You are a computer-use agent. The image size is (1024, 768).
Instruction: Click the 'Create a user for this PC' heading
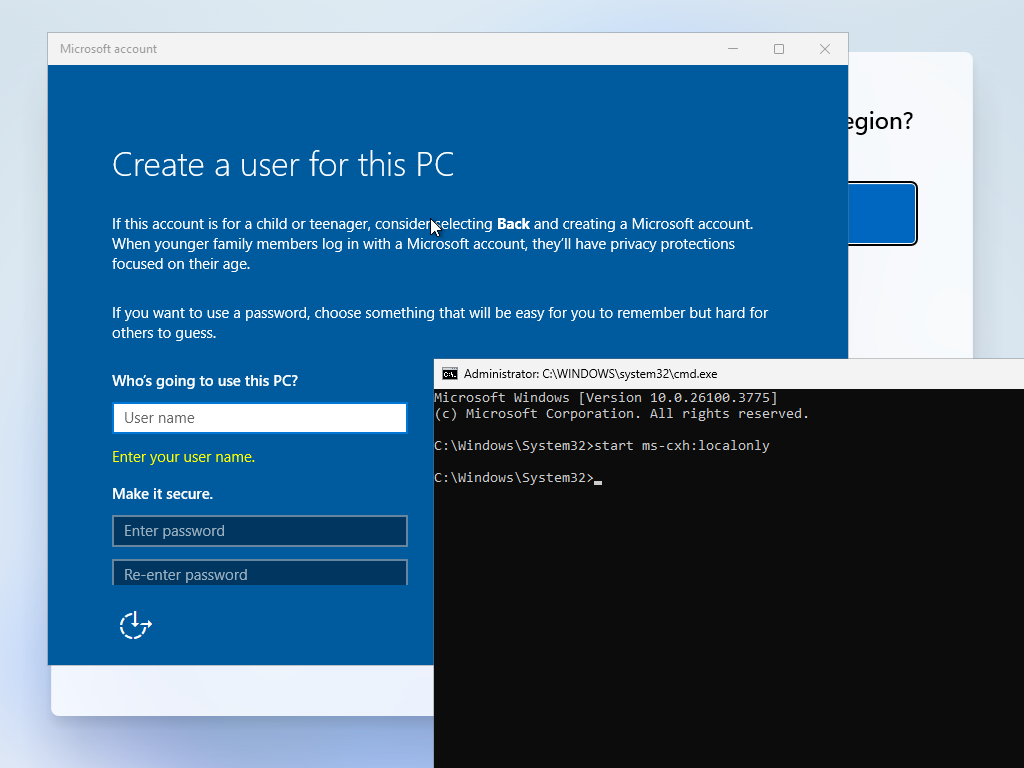(283, 164)
